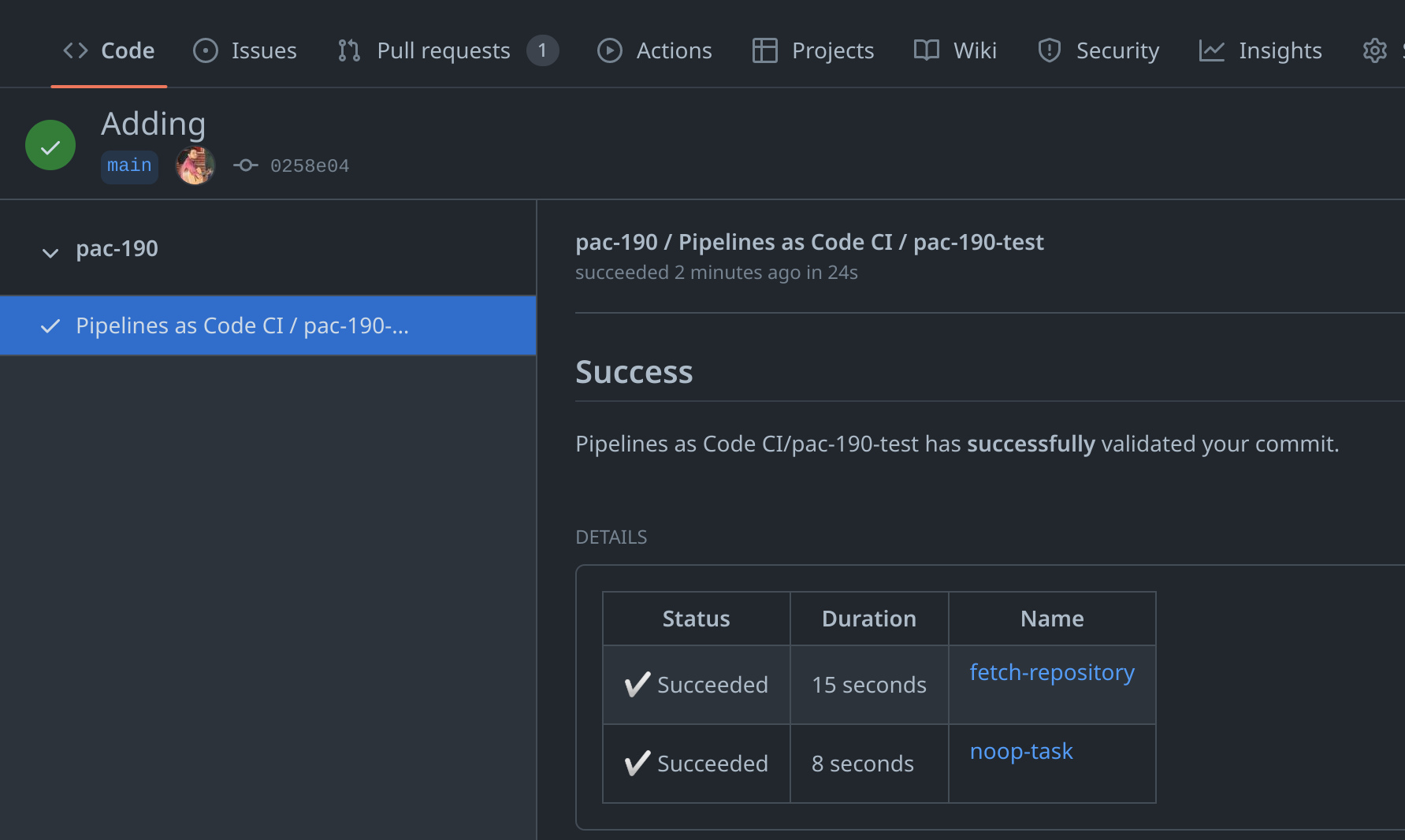Open commit hash 0258e04

(310, 165)
